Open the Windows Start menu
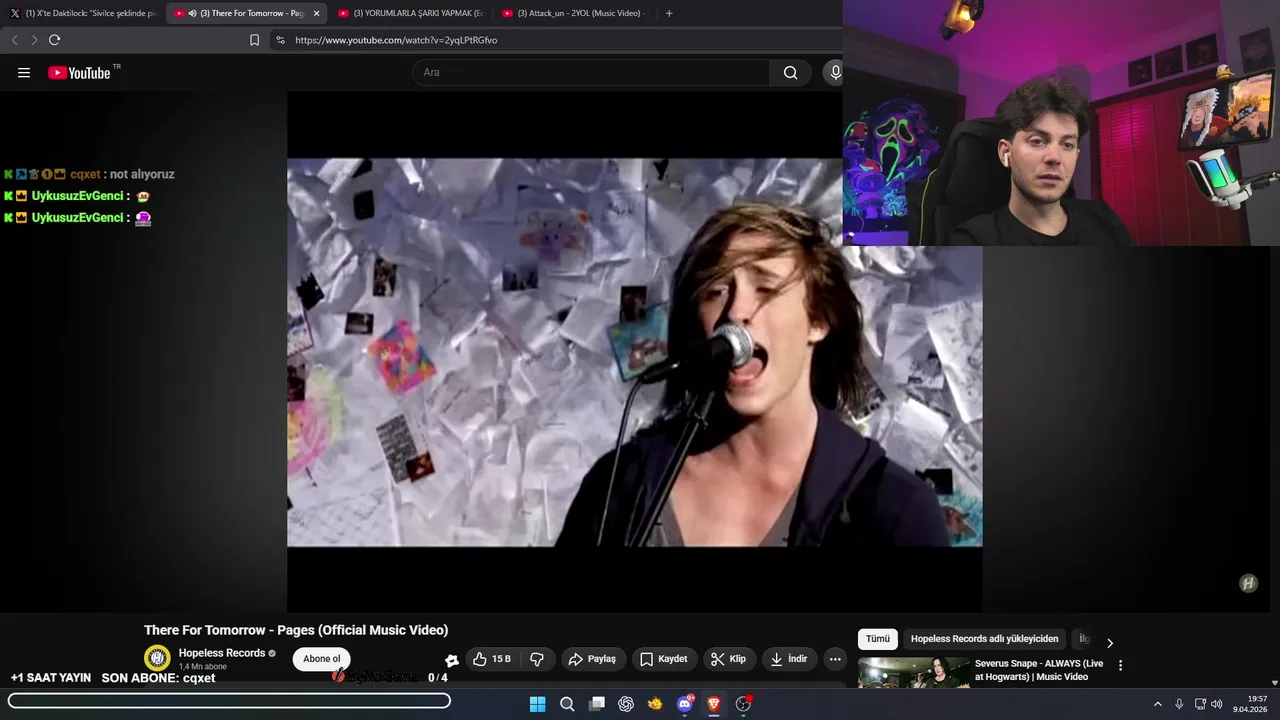This screenshot has width=1280, height=720. click(x=537, y=704)
